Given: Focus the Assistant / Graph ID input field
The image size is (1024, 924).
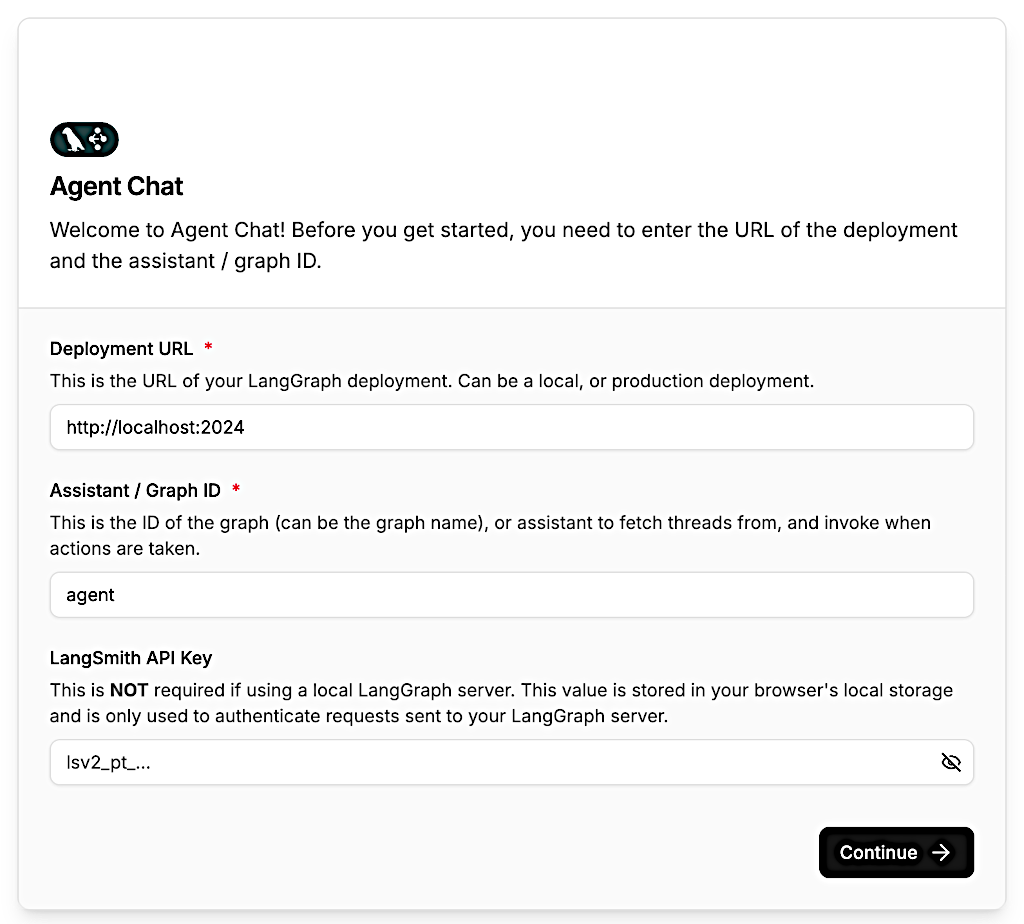Looking at the screenshot, I should tap(511, 595).
